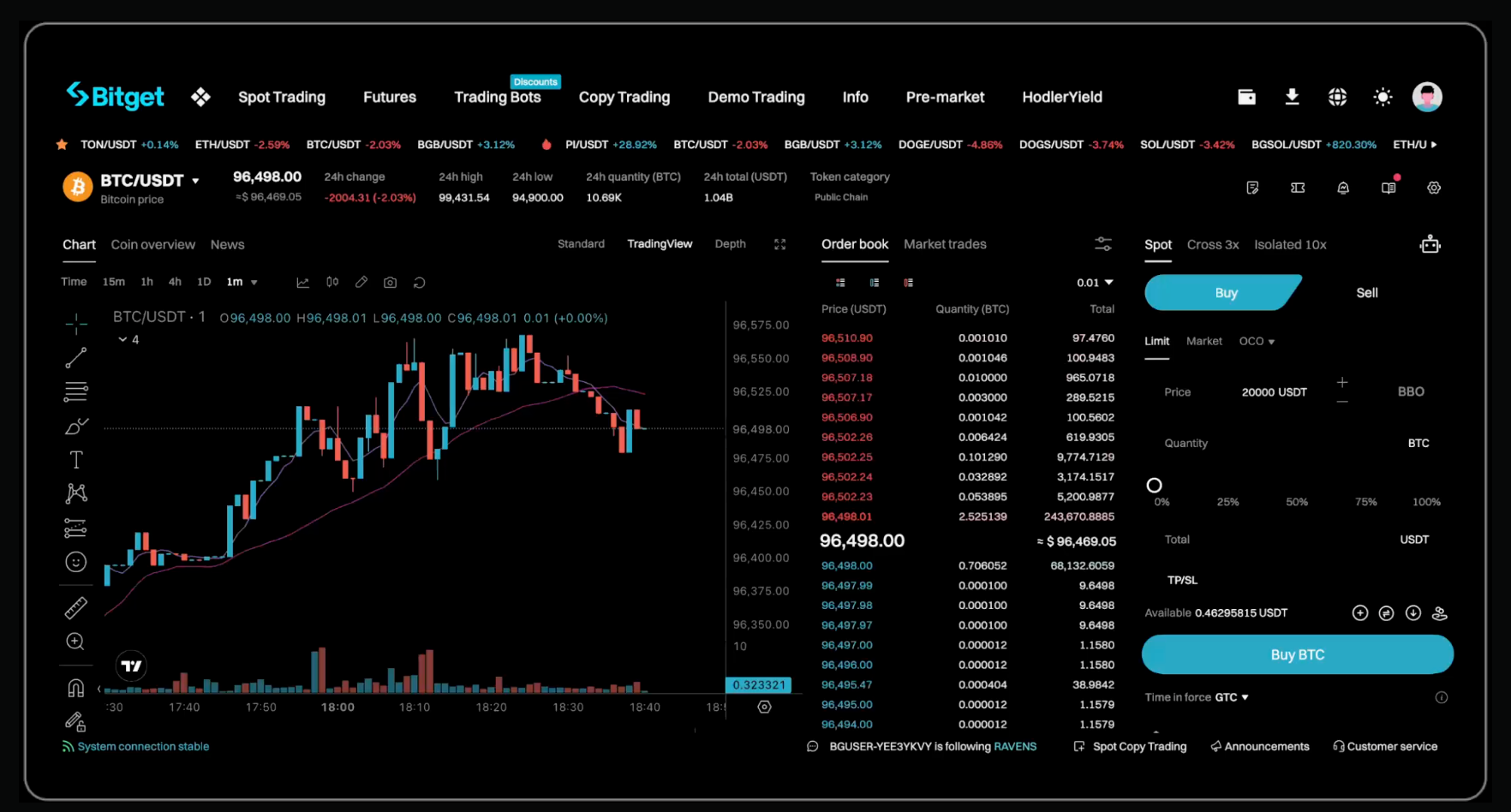Take a chart snapshot with camera icon

pos(390,282)
